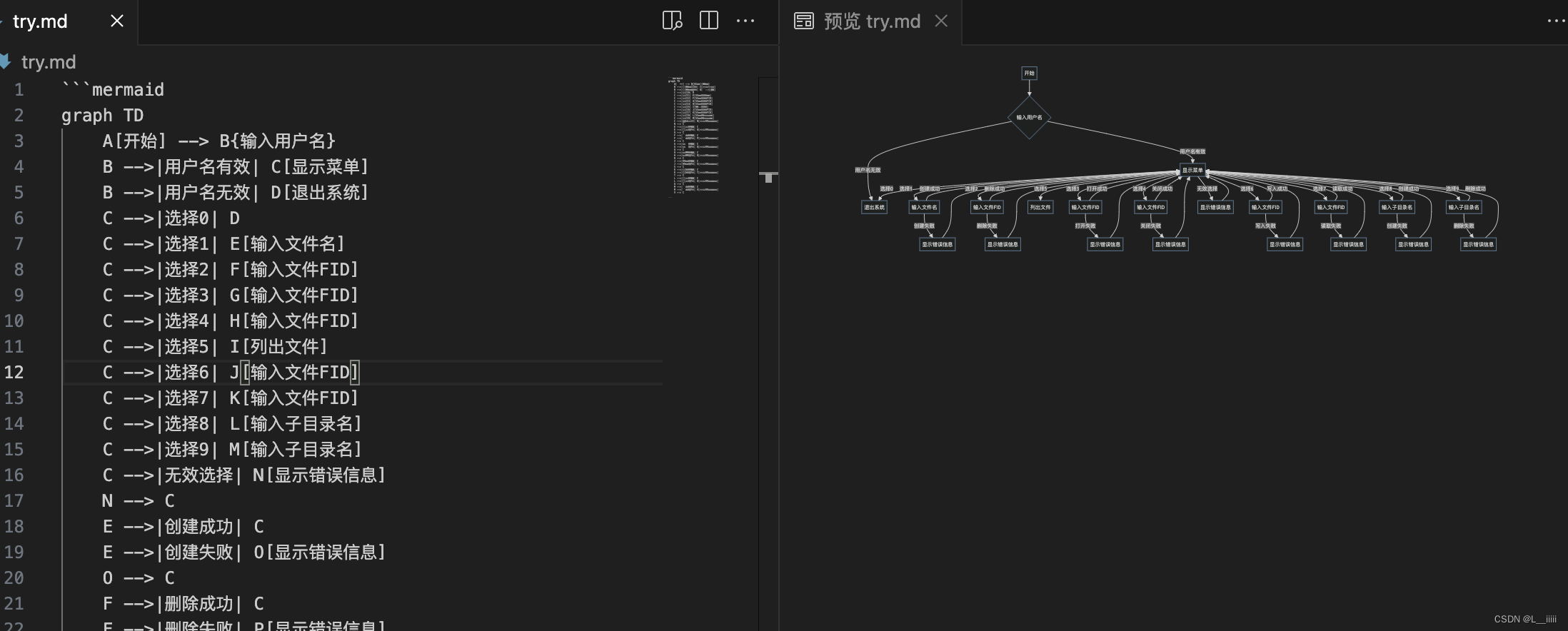Screen dimensions: 1568x631
Task: Click the editor vertical scrollbar slider
Action: point(768,176)
